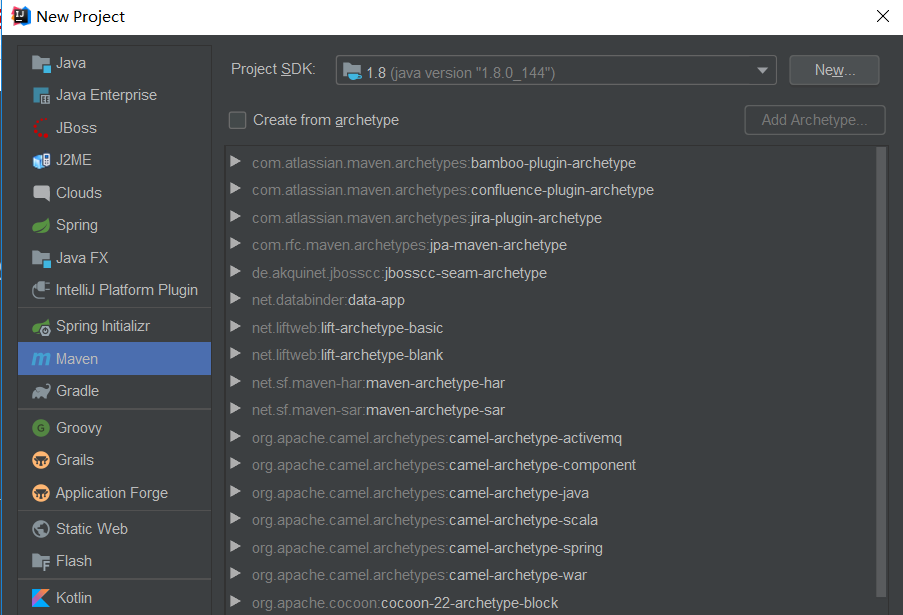Expand the camel-archetype-spring entry
This screenshot has width=903, height=615.
pos(235,547)
